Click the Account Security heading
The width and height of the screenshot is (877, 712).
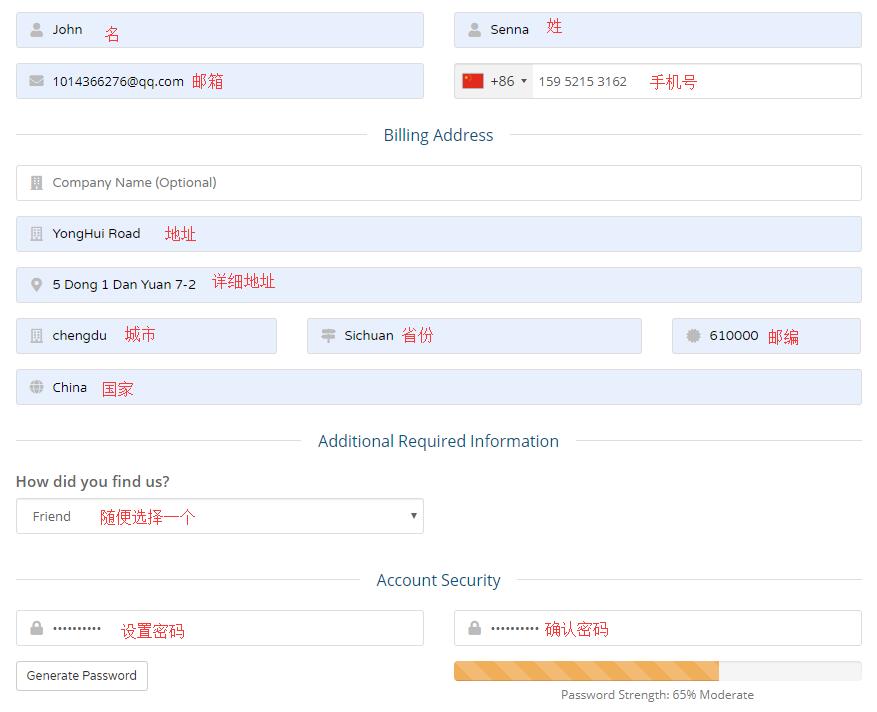click(x=438, y=580)
